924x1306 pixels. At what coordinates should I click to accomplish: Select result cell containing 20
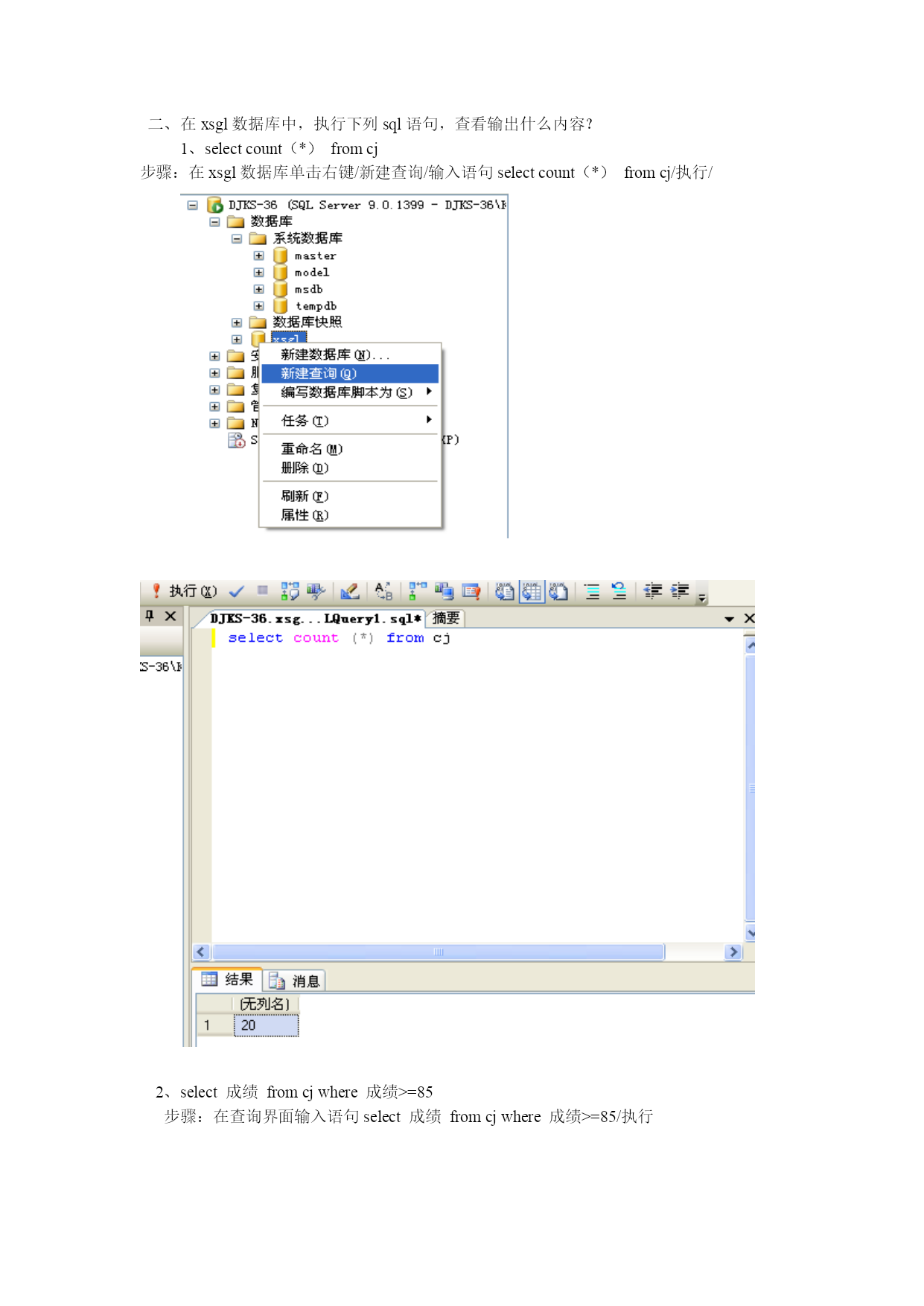[x=266, y=1025]
